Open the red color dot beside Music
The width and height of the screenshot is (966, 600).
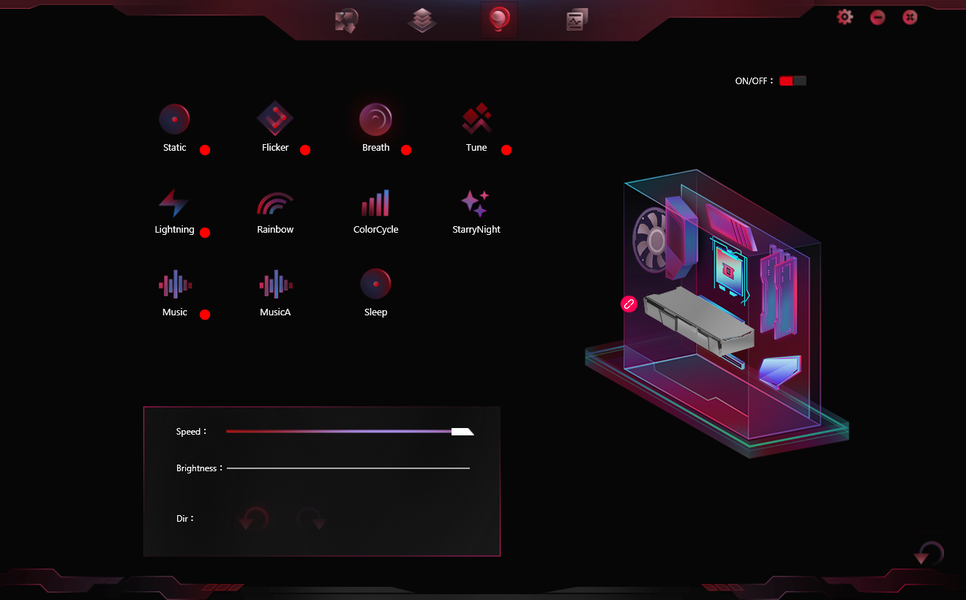(205, 315)
